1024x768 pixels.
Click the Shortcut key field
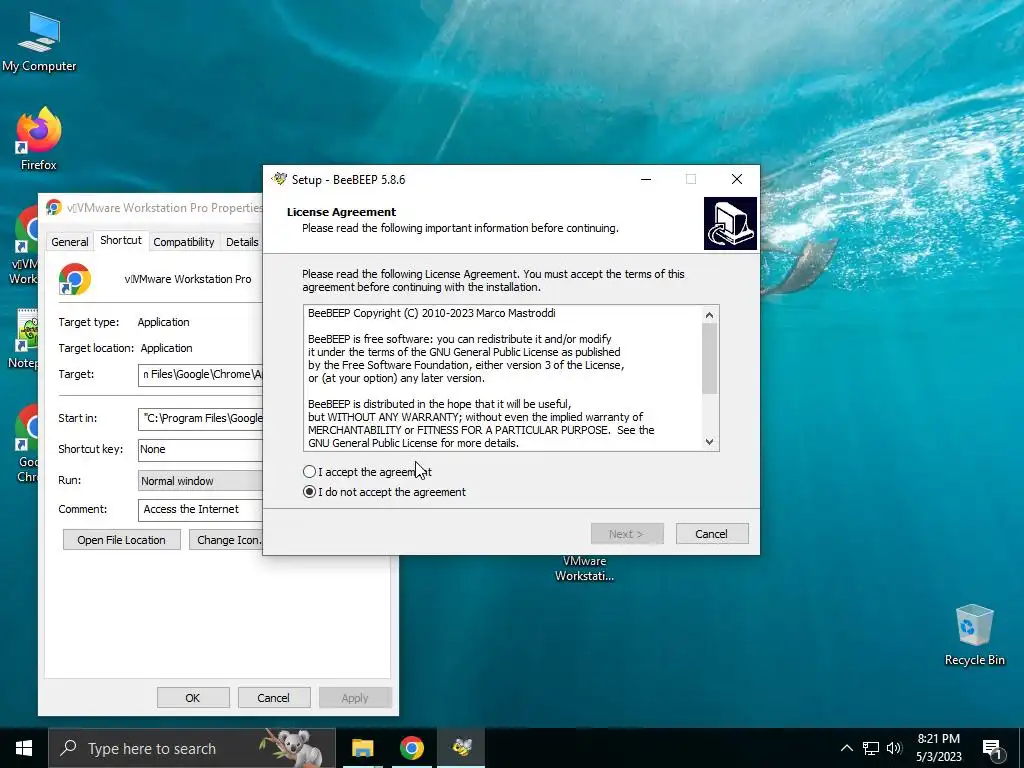pyautogui.click(x=200, y=449)
